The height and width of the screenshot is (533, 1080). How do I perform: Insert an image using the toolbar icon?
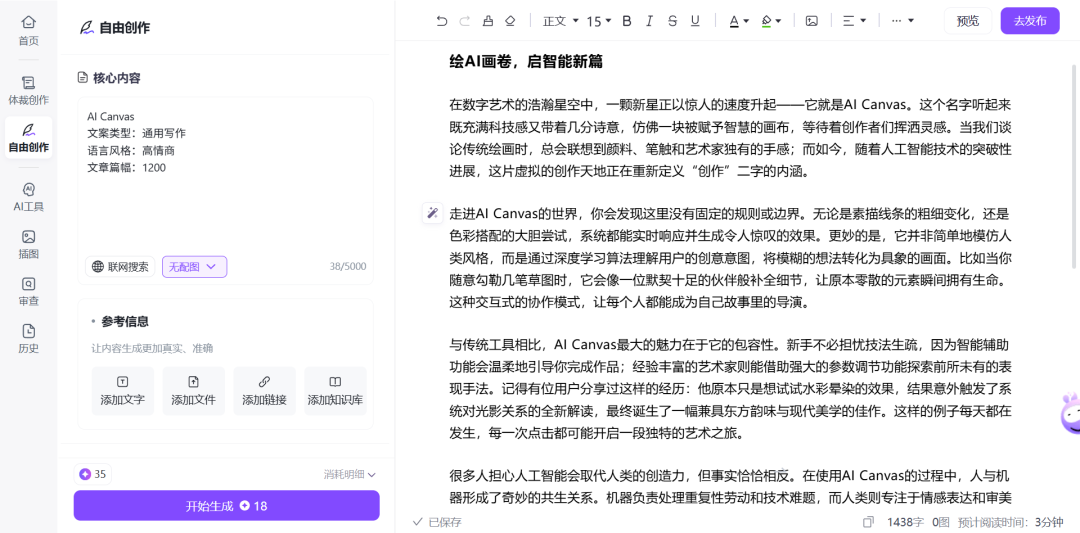(x=812, y=21)
